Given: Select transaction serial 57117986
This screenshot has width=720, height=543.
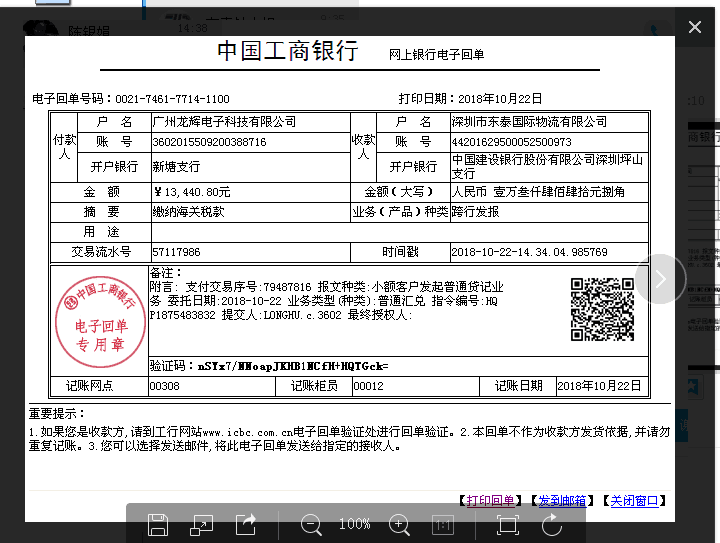Looking at the screenshot, I should [176, 252].
